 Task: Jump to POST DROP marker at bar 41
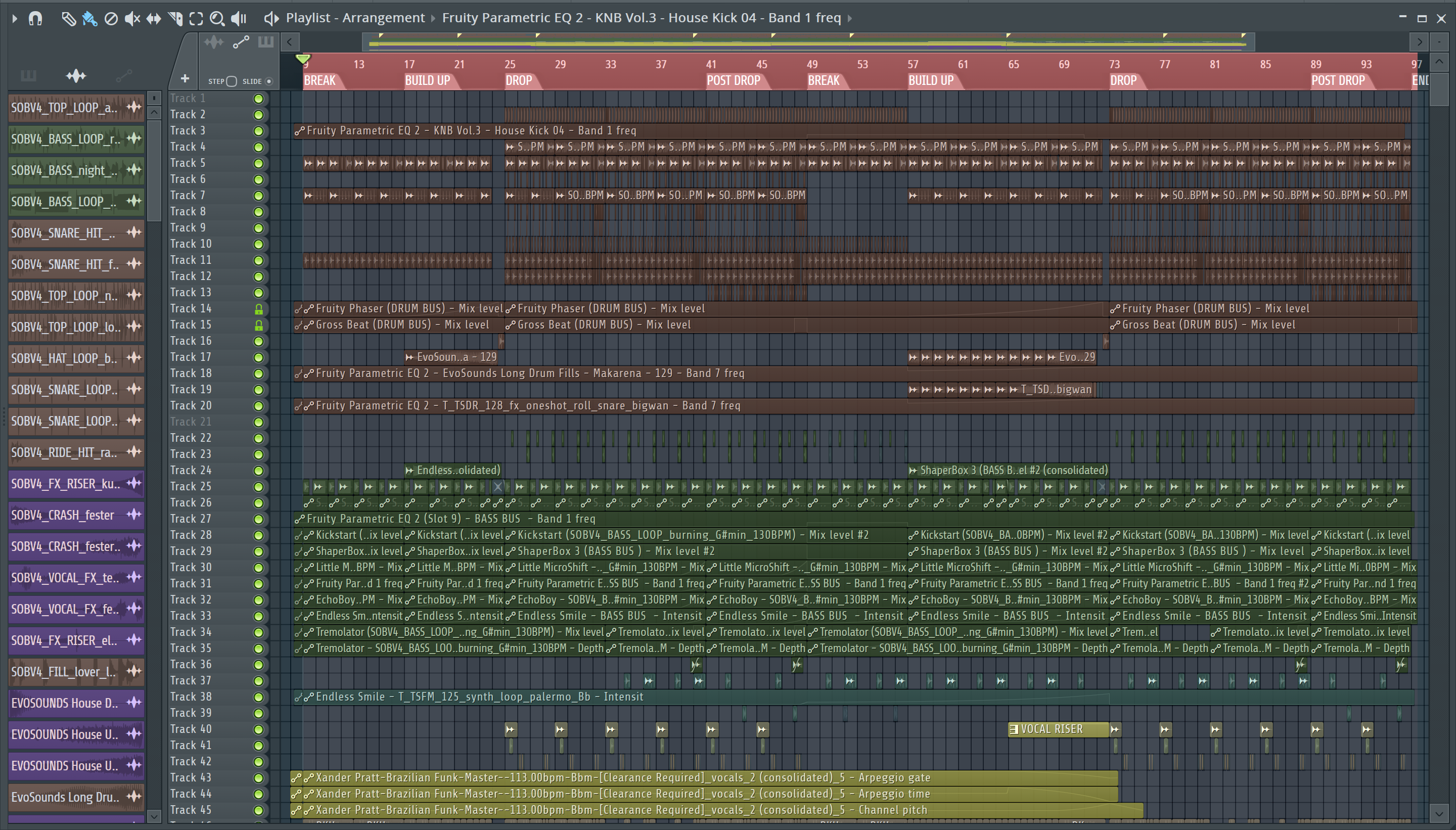tap(734, 80)
